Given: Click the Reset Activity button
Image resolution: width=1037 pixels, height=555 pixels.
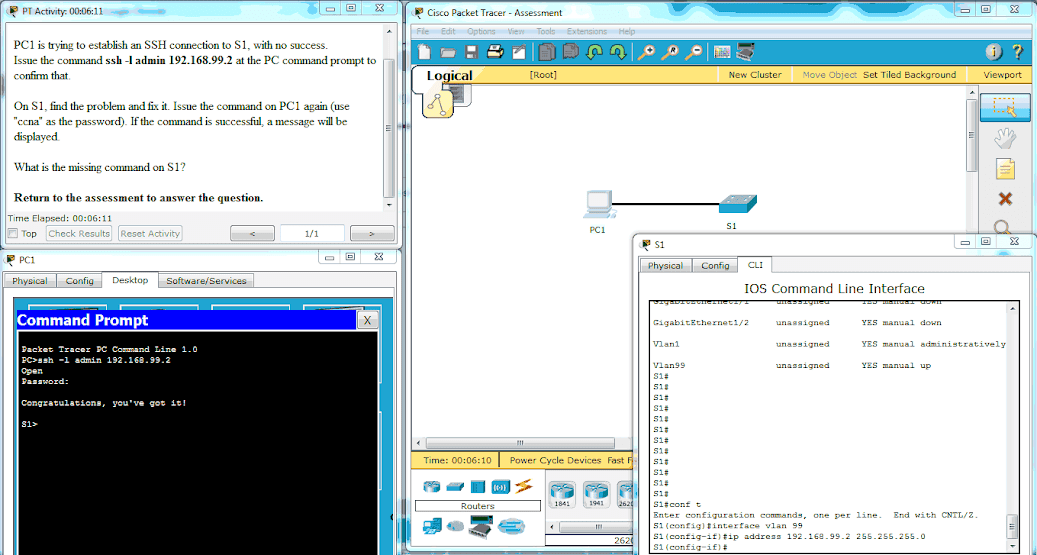Looking at the screenshot, I should pos(150,234).
